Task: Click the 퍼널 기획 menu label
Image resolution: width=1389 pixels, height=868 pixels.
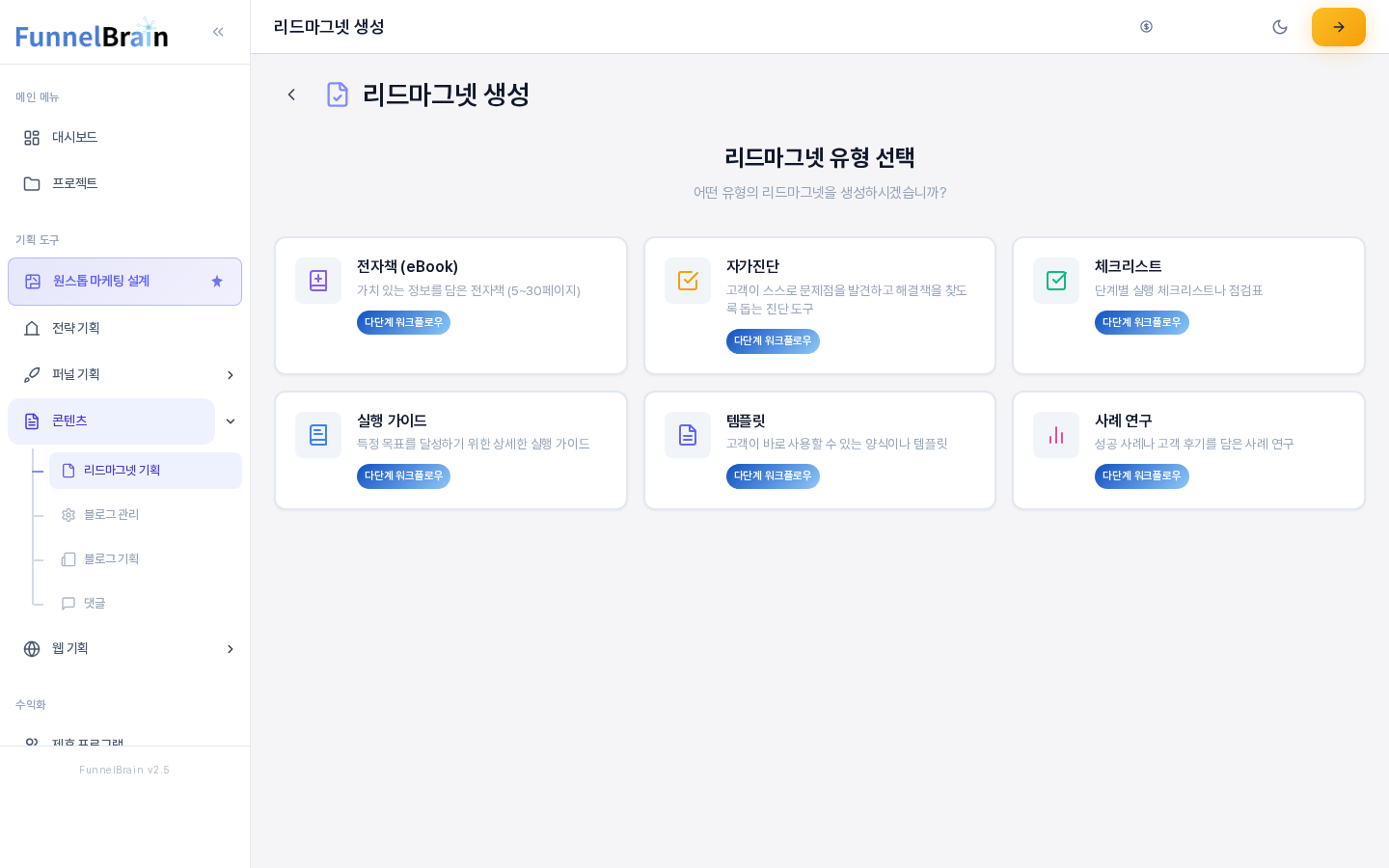Action: tap(75, 375)
